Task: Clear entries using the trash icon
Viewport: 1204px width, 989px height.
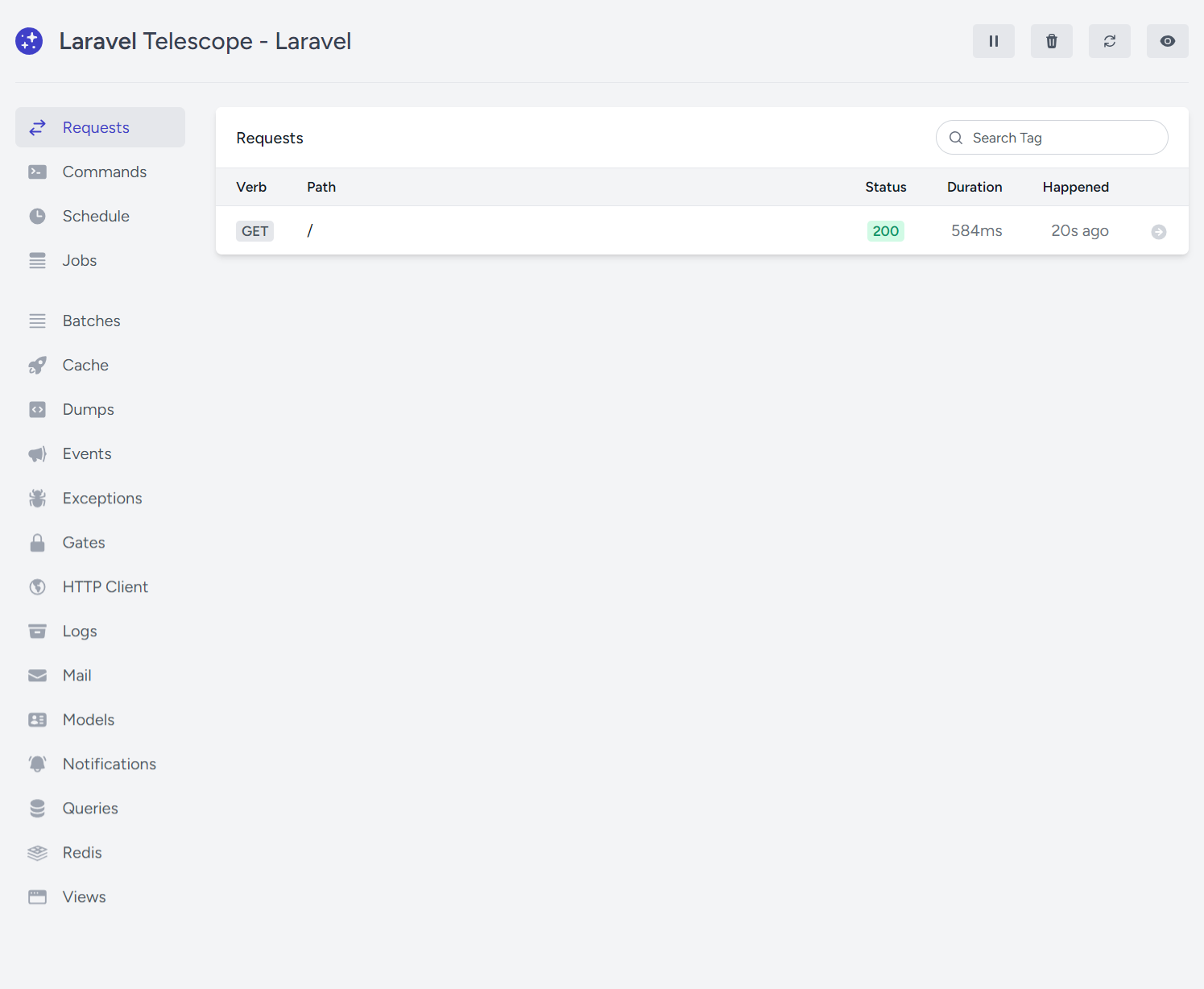Action: click(x=1052, y=41)
